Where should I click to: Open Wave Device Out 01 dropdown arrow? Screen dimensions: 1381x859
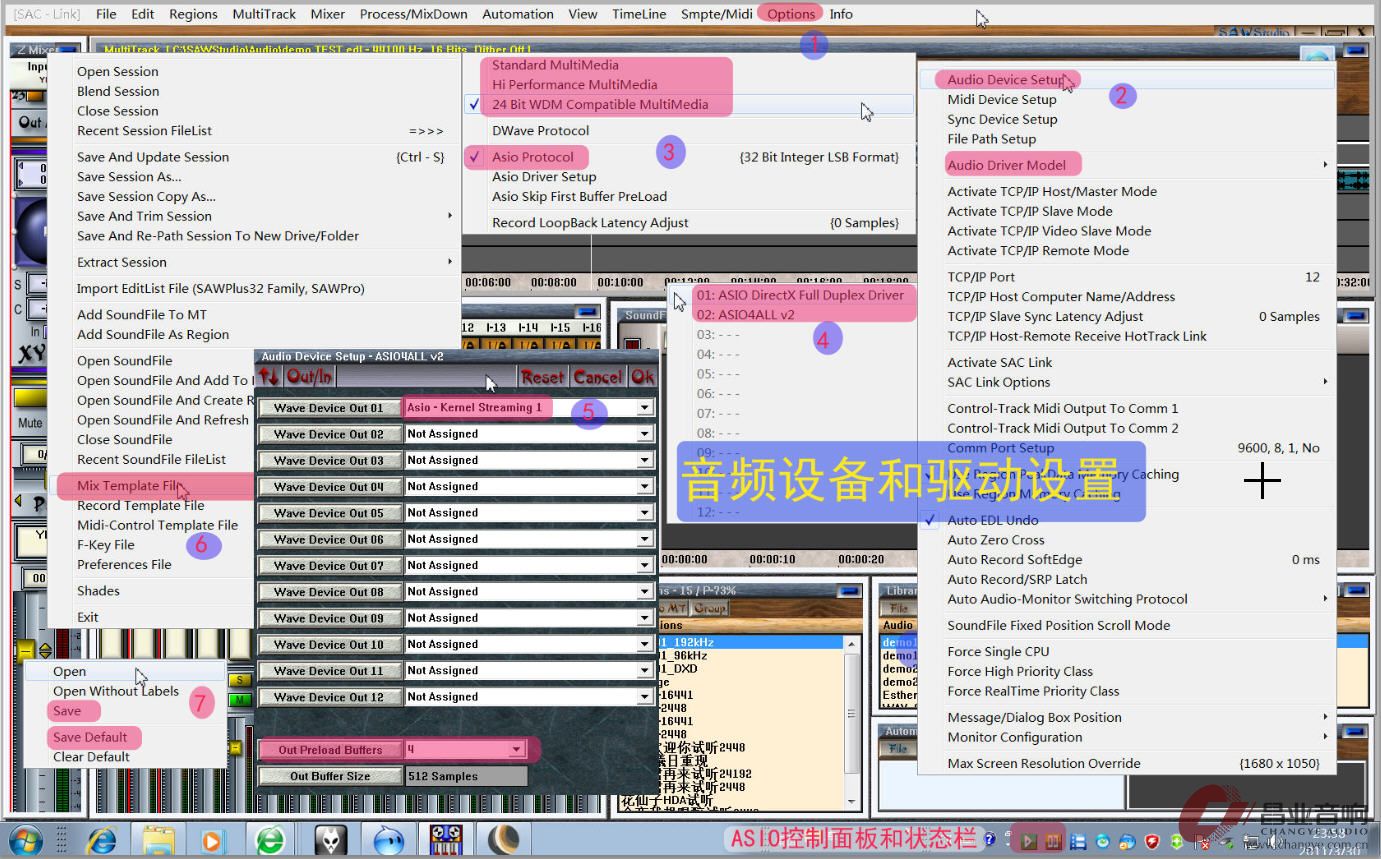[x=645, y=408]
